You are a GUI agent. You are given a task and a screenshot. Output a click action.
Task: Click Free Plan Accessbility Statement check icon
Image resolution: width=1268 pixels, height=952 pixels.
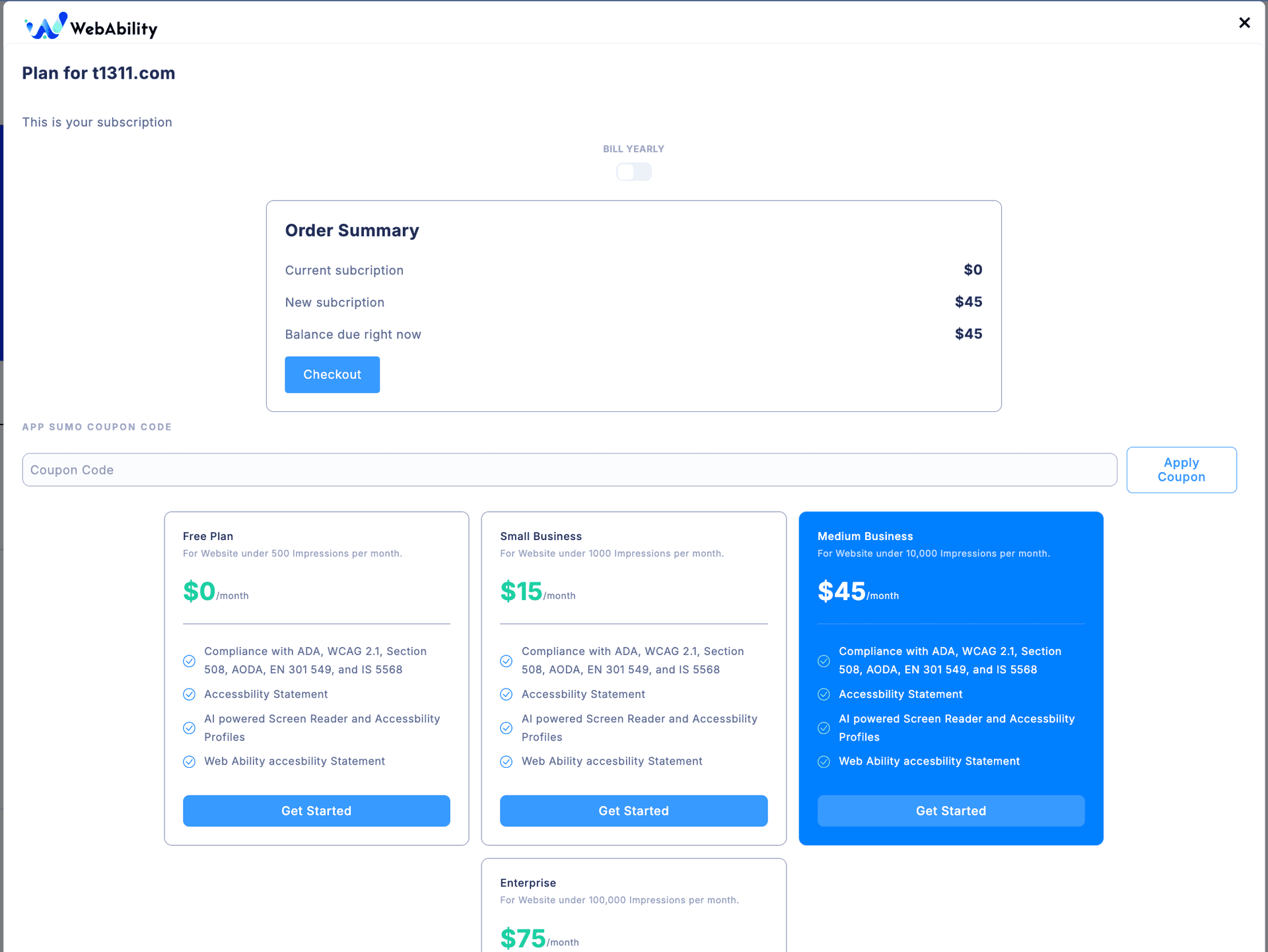click(x=189, y=695)
